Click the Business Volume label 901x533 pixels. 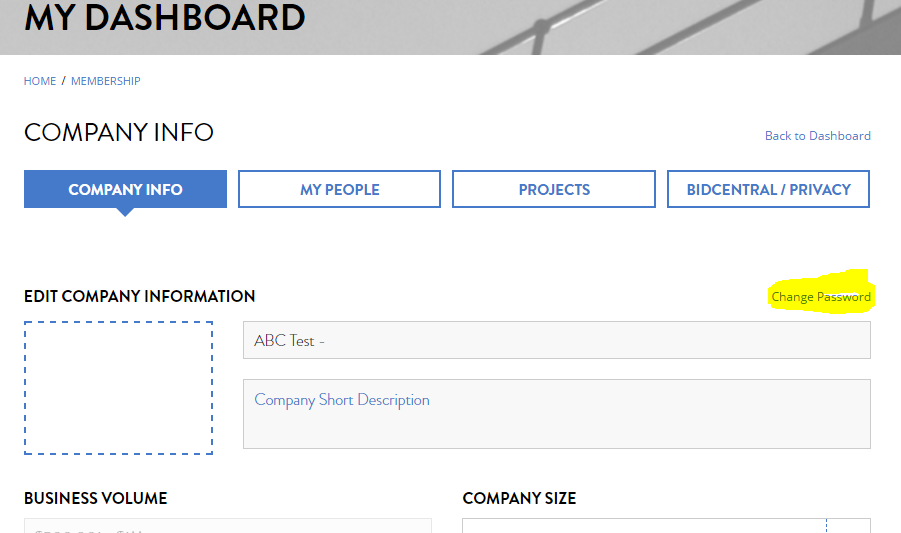click(95, 498)
